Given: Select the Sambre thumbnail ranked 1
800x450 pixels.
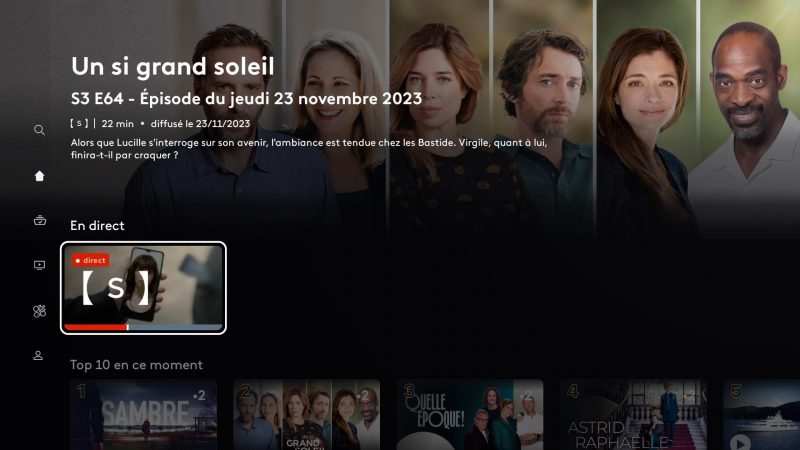Looking at the screenshot, I should click(143, 414).
